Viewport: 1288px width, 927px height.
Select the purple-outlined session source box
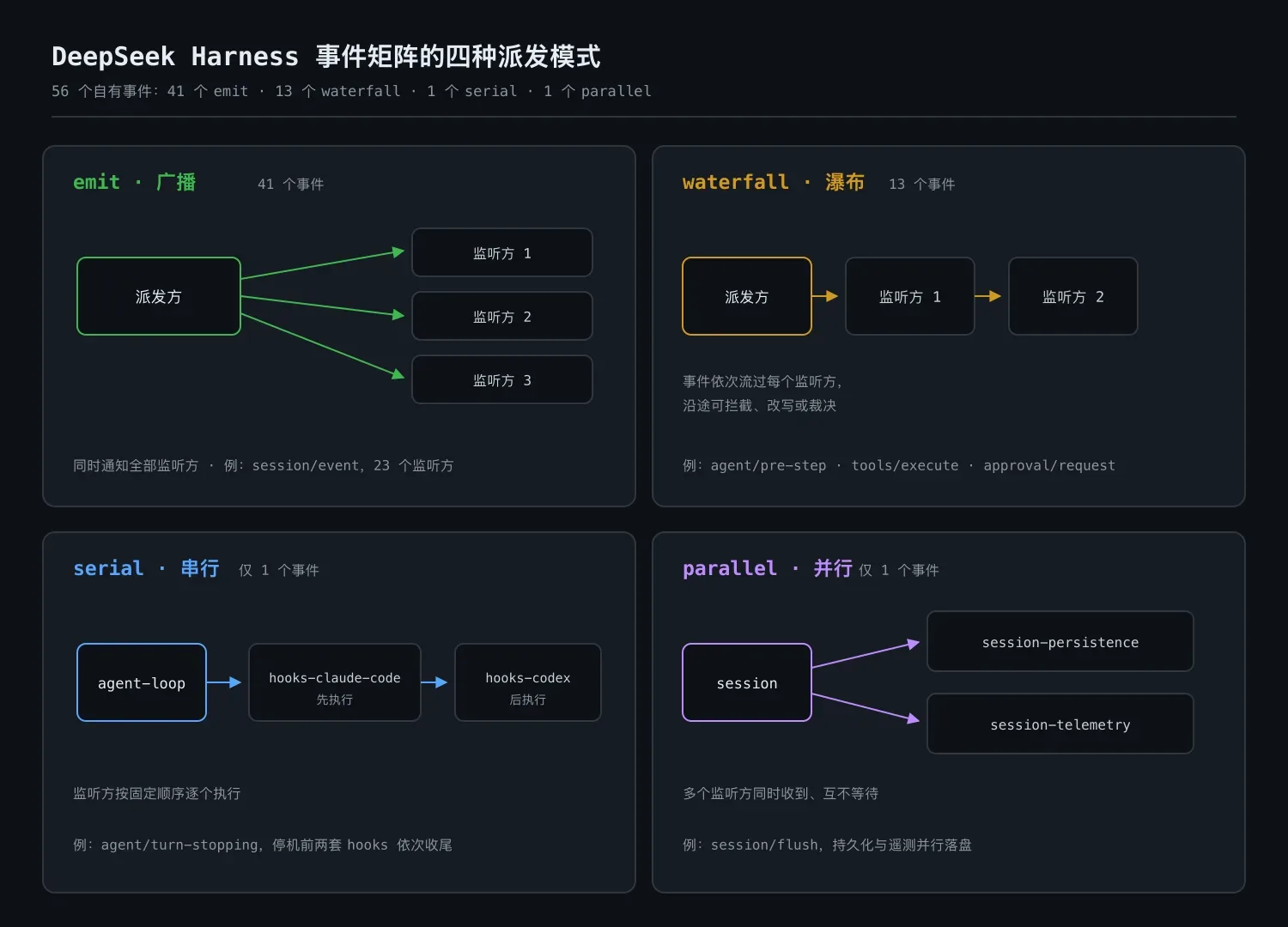747,682
